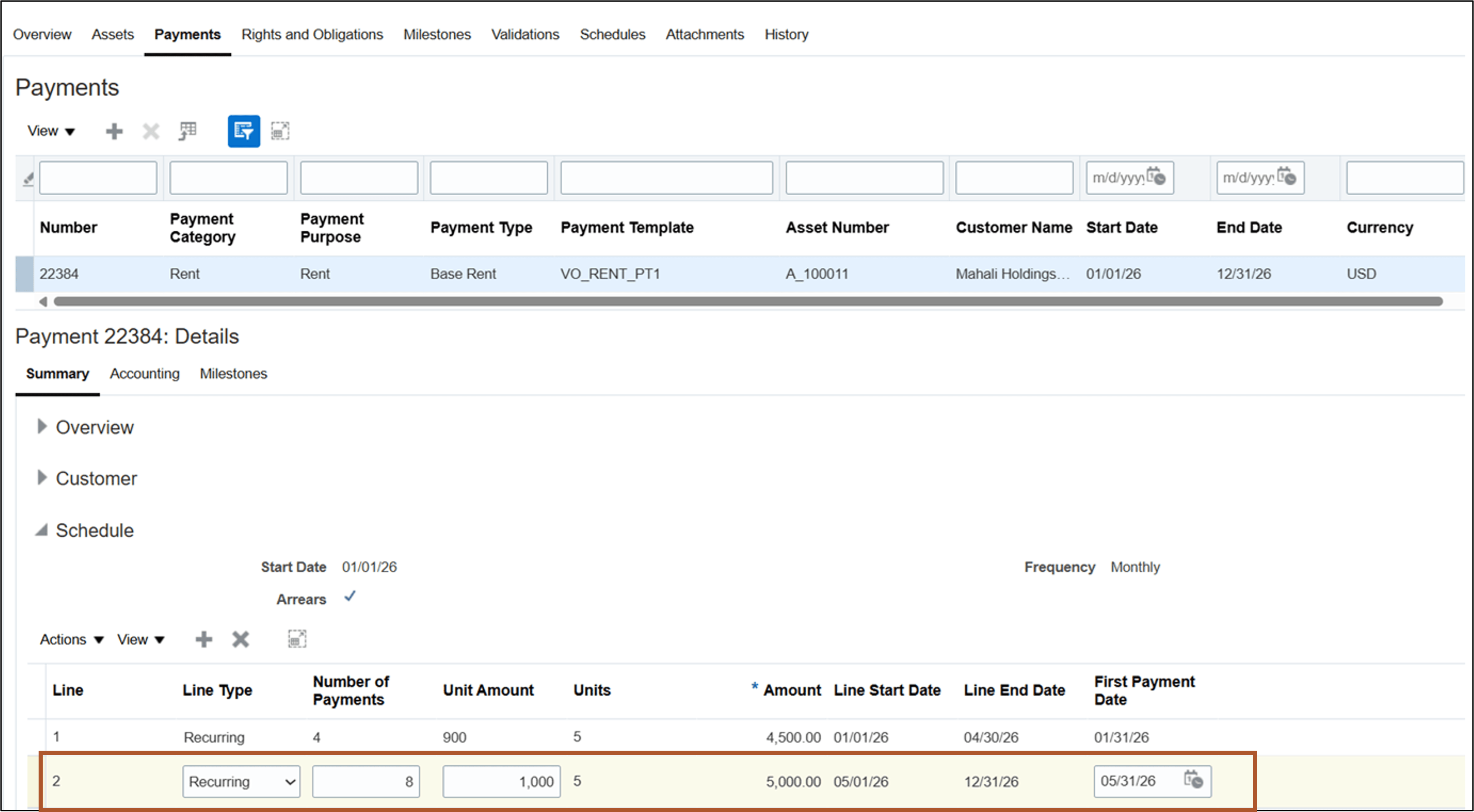Open the top Milestones tab
The image size is (1474, 812).
coord(437,35)
